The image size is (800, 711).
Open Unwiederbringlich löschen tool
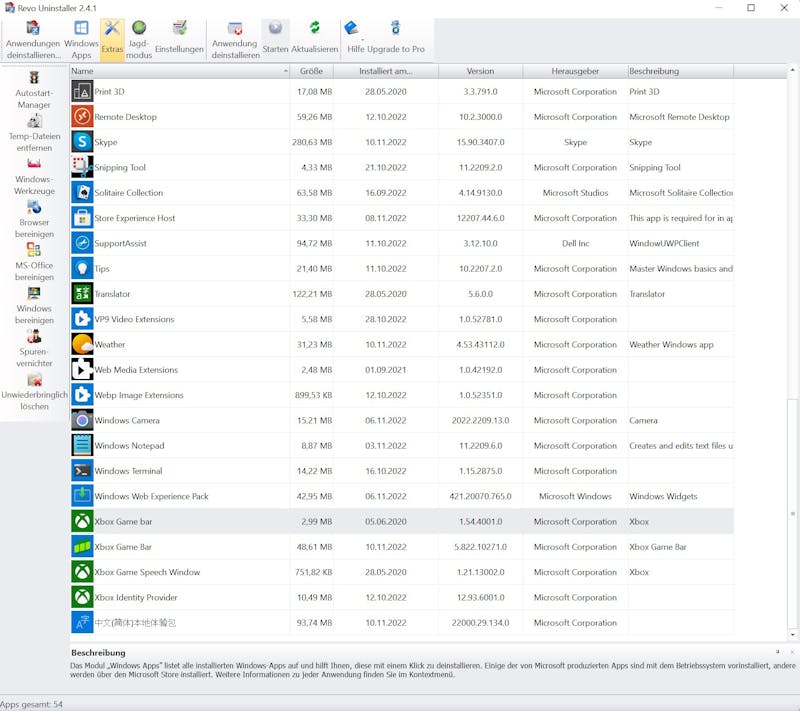34,392
